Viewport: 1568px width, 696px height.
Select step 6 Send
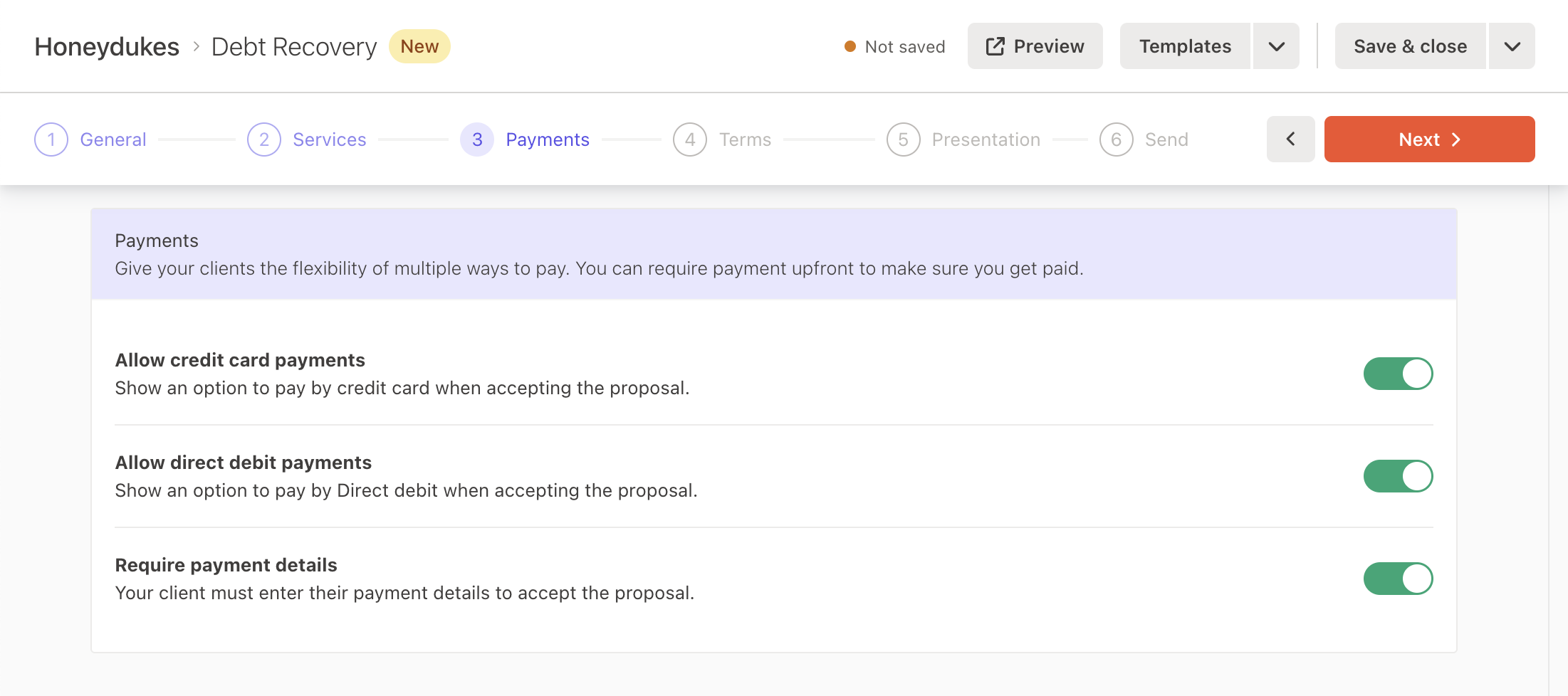click(x=1144, y=139)
